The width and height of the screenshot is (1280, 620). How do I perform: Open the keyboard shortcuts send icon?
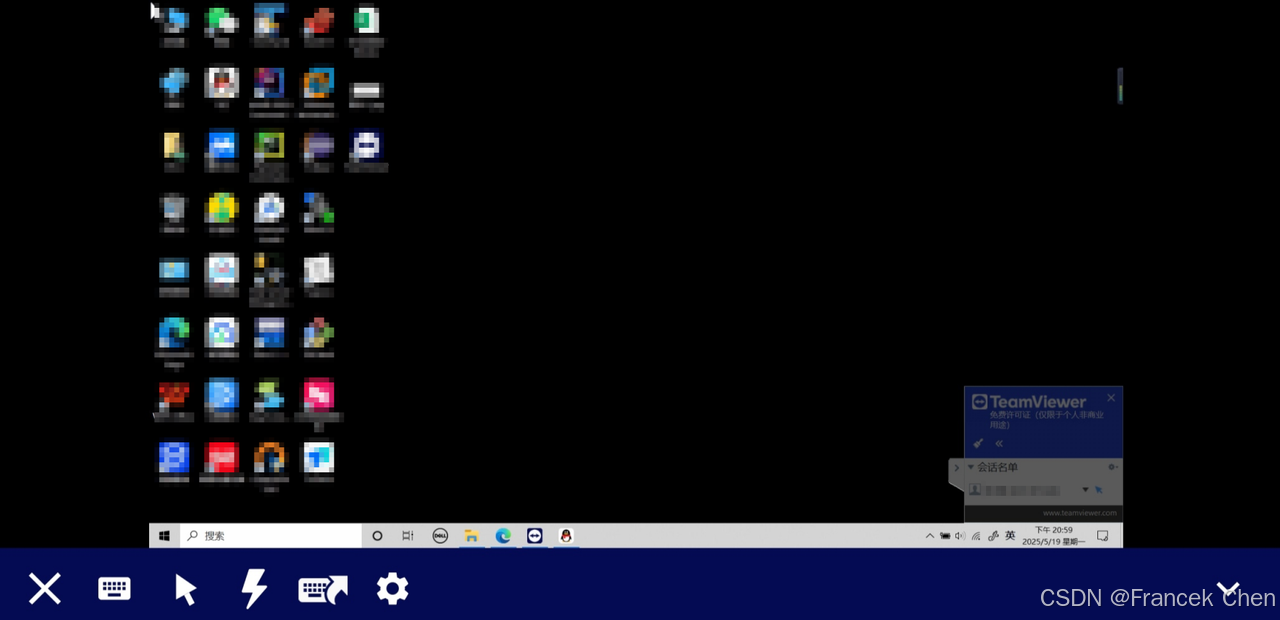323,589
